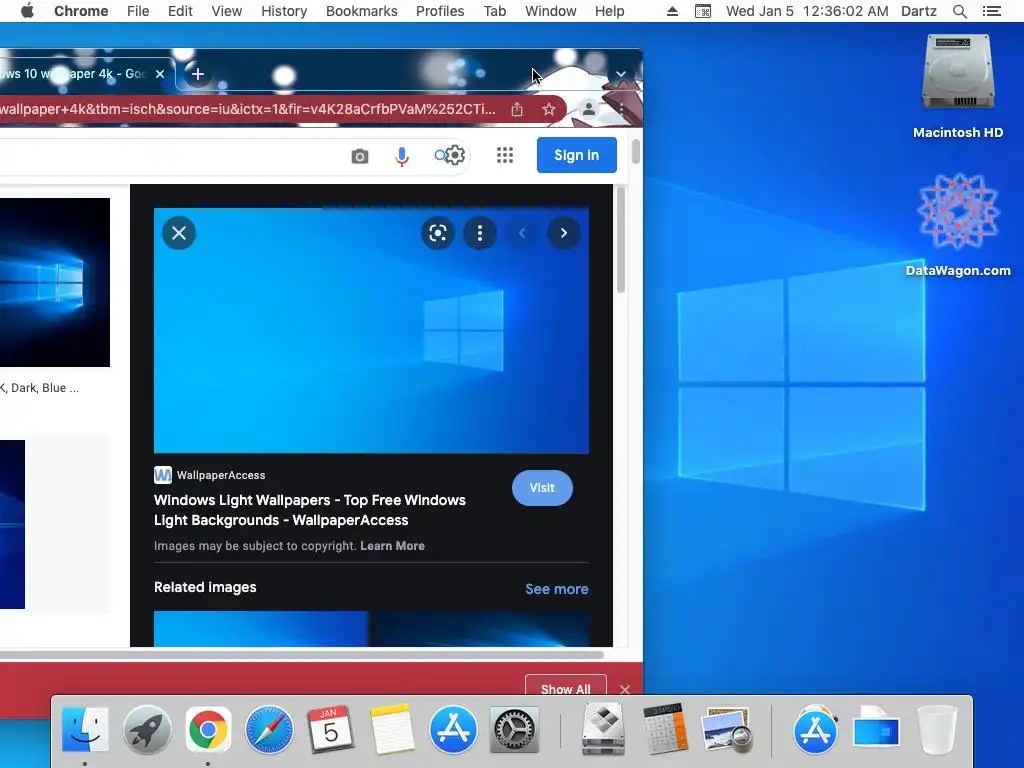Open the dark Windows logo result thumbnail
The height and width of the screenshot is (768, 1024).
(55, 282)
